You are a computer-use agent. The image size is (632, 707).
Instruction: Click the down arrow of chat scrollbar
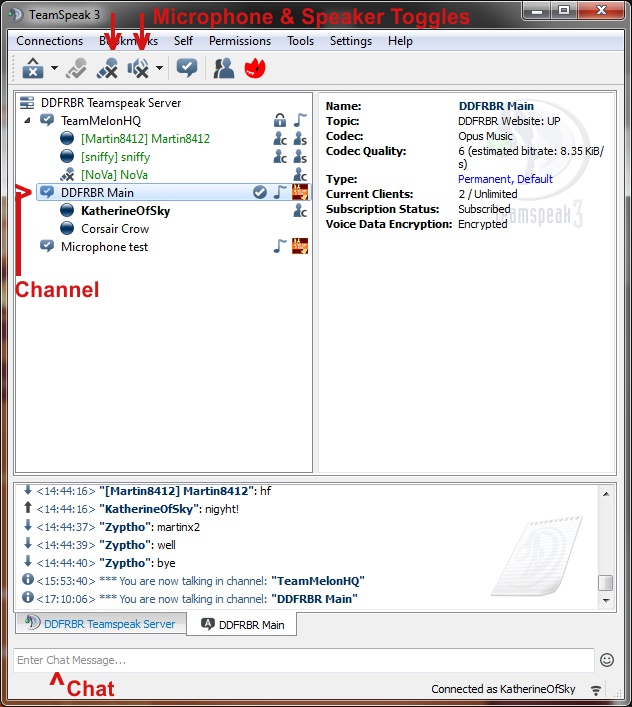click(x=606, y=600)
